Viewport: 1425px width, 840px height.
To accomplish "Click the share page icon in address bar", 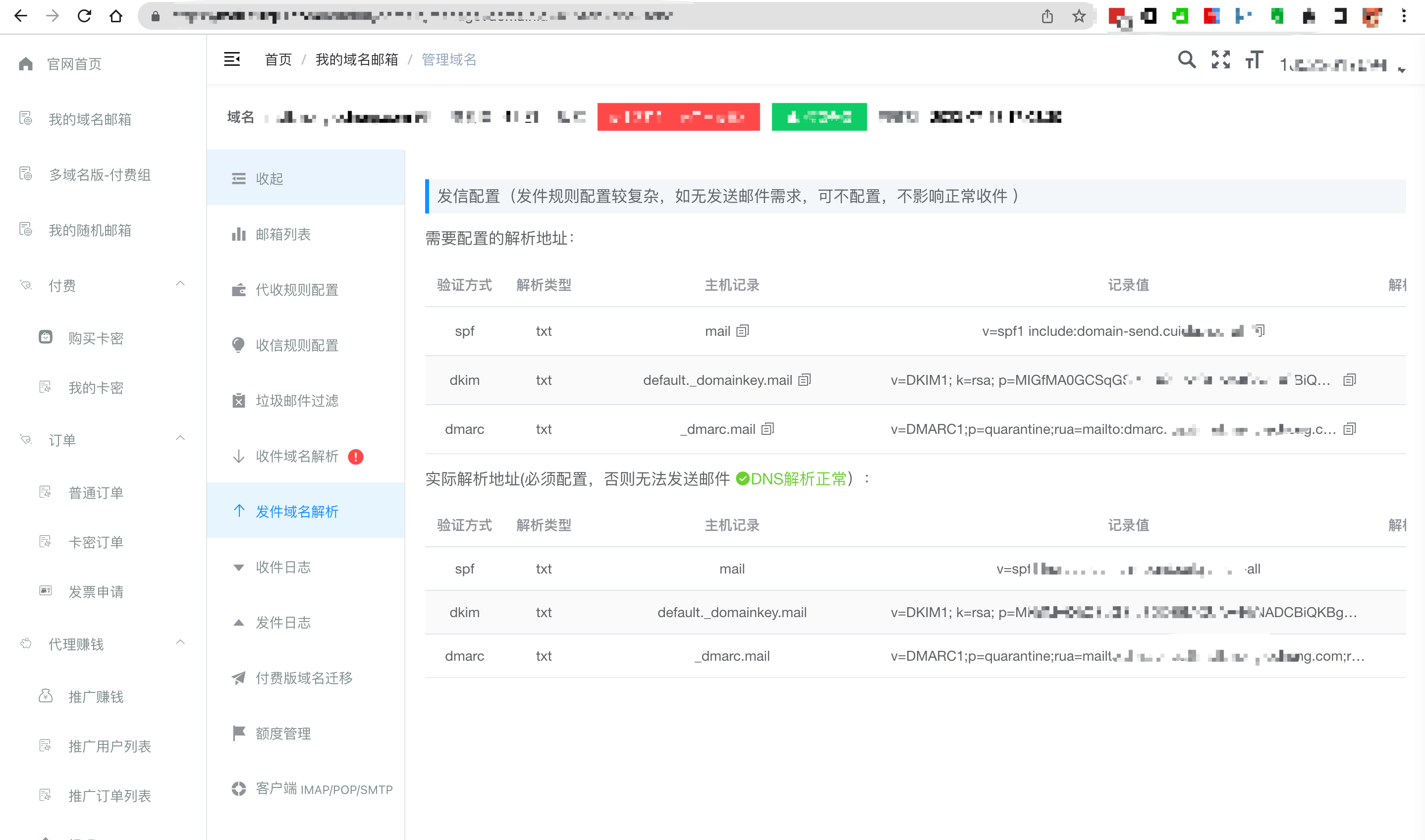I will click(1047, 16).
